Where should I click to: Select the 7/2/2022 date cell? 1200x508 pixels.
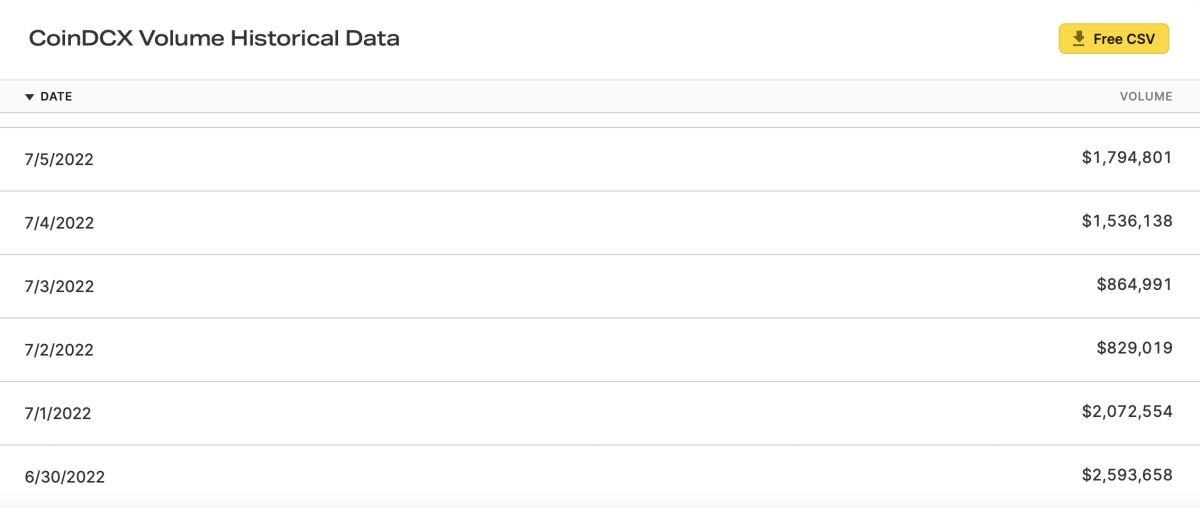pyautogui.click(x=59, y=350)
